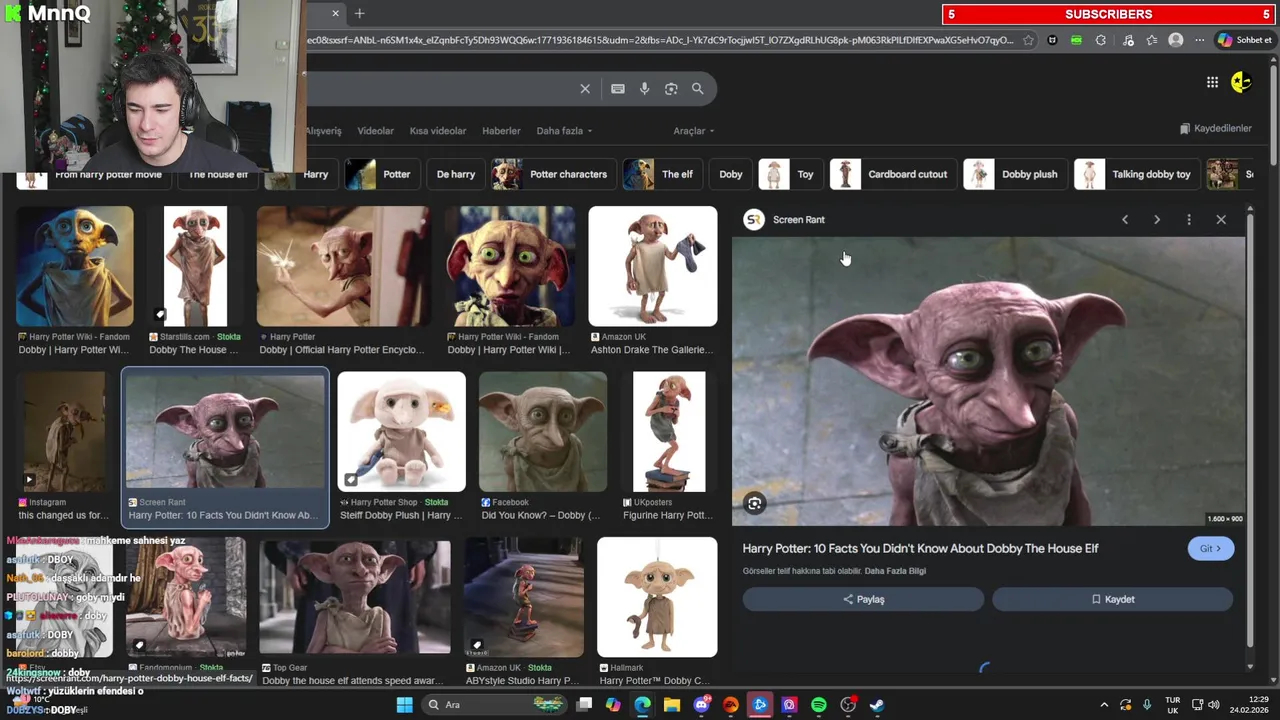The image size is (1280, 720).
Task: Open the three-dot menu in preview panel
Action: pos(1189,219)
